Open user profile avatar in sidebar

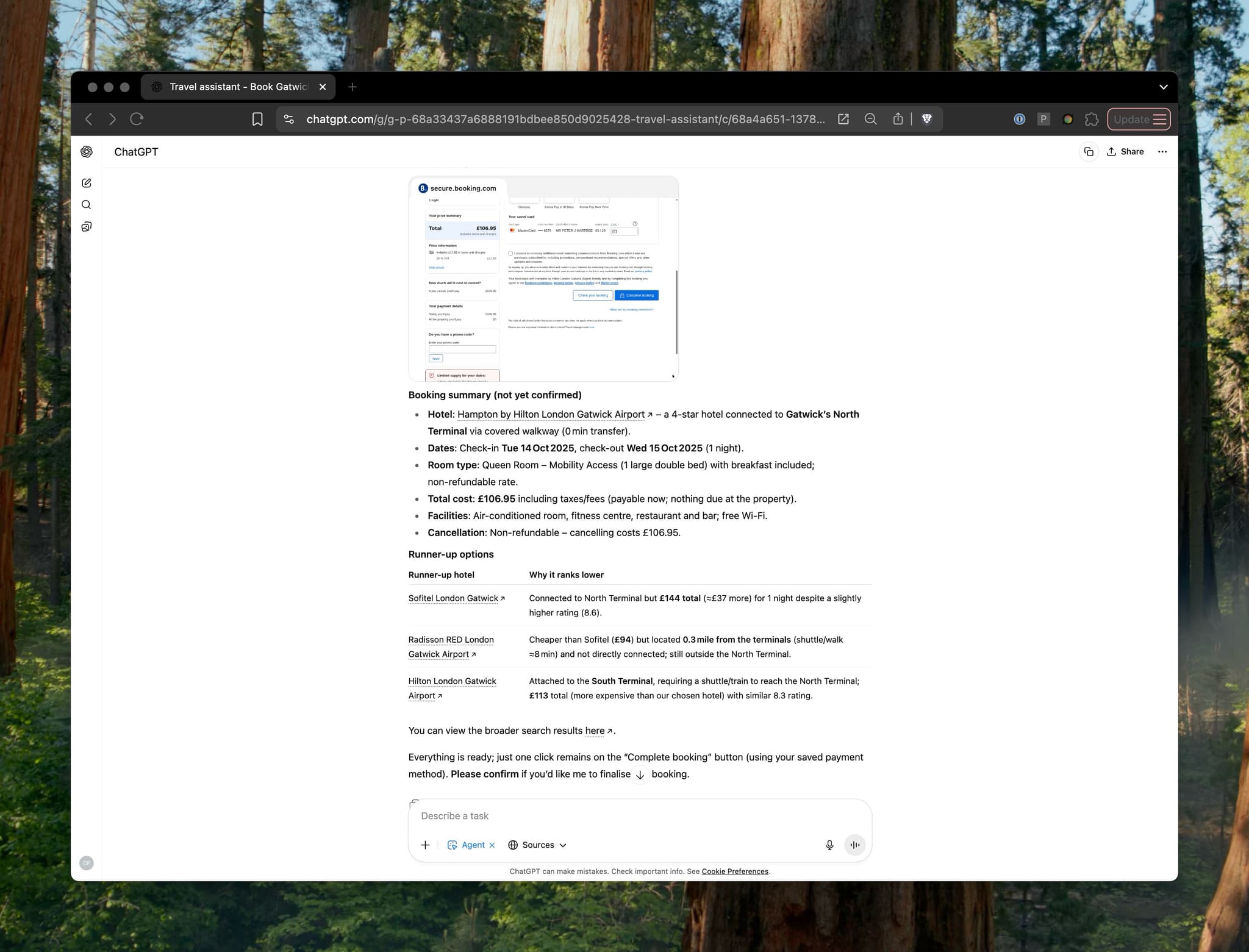click(87, 863)
